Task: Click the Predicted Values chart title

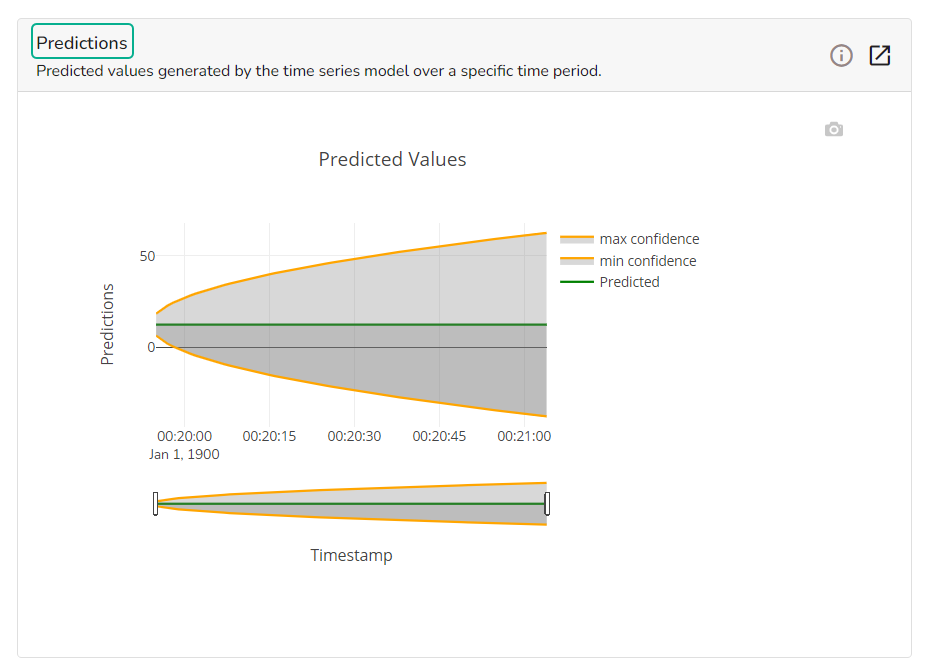Action: 392,159
